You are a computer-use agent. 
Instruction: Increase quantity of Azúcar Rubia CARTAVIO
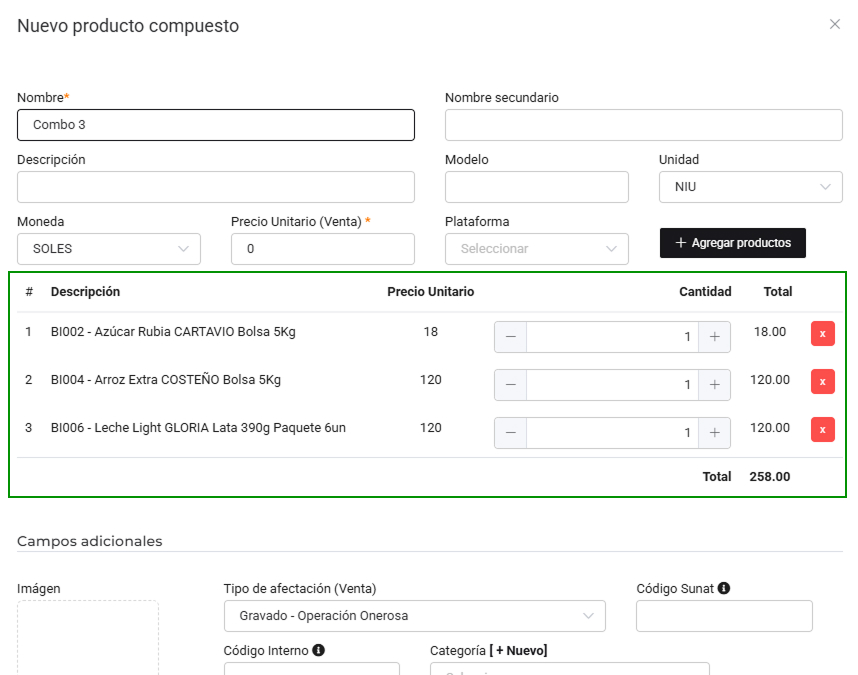[714, 337]
